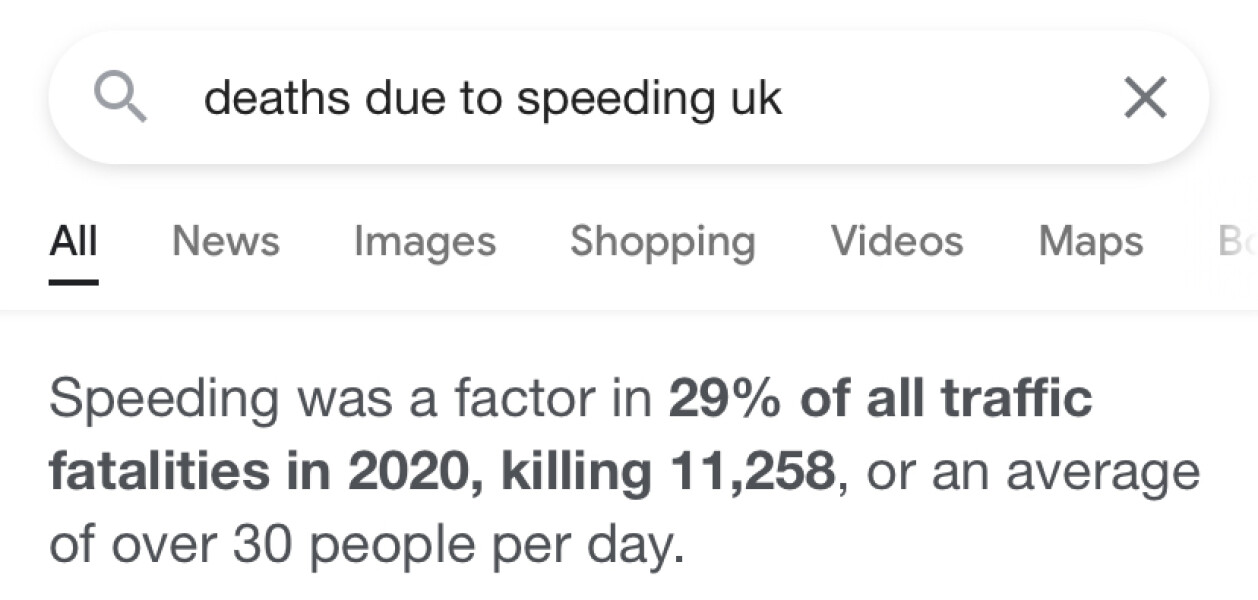Screen dimensions: 1258x600
Task: Show the Videos results tab
Action: pos(897,241)
